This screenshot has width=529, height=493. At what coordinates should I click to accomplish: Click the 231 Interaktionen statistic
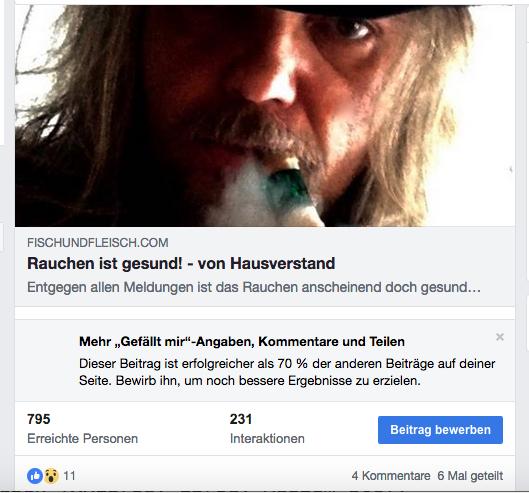tap(267, 429)
